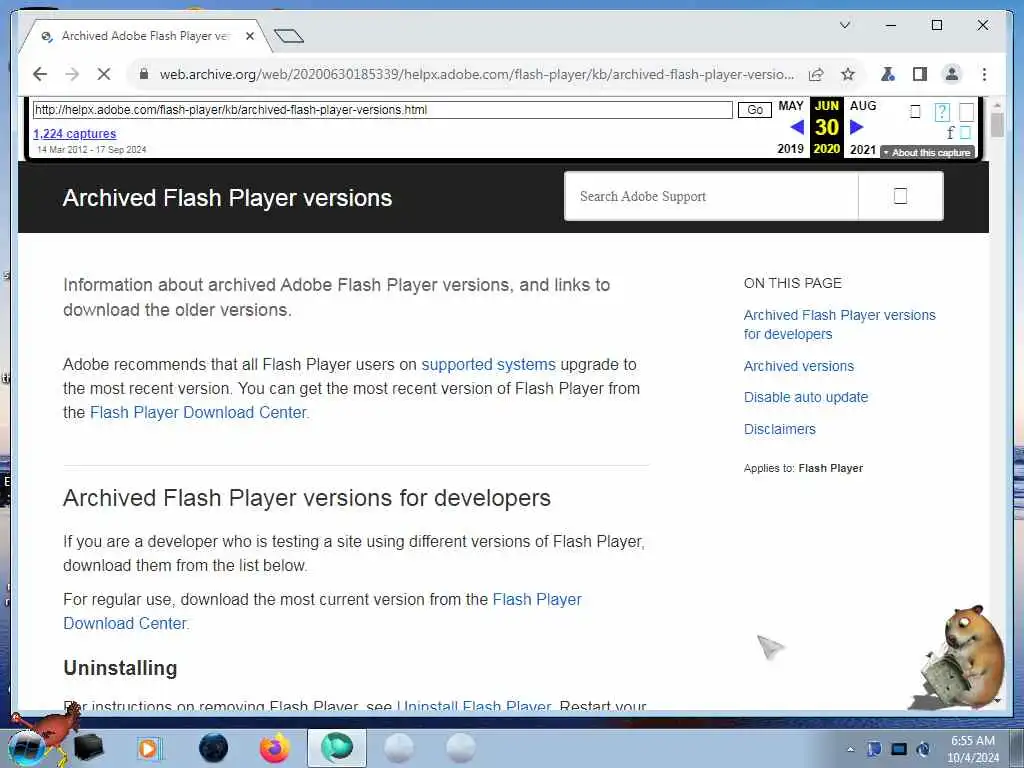Viewport: 1024px width, 768px height.
Task: Bookmark this page with the star
Action: pyautogui.click(x=848, y=74)
